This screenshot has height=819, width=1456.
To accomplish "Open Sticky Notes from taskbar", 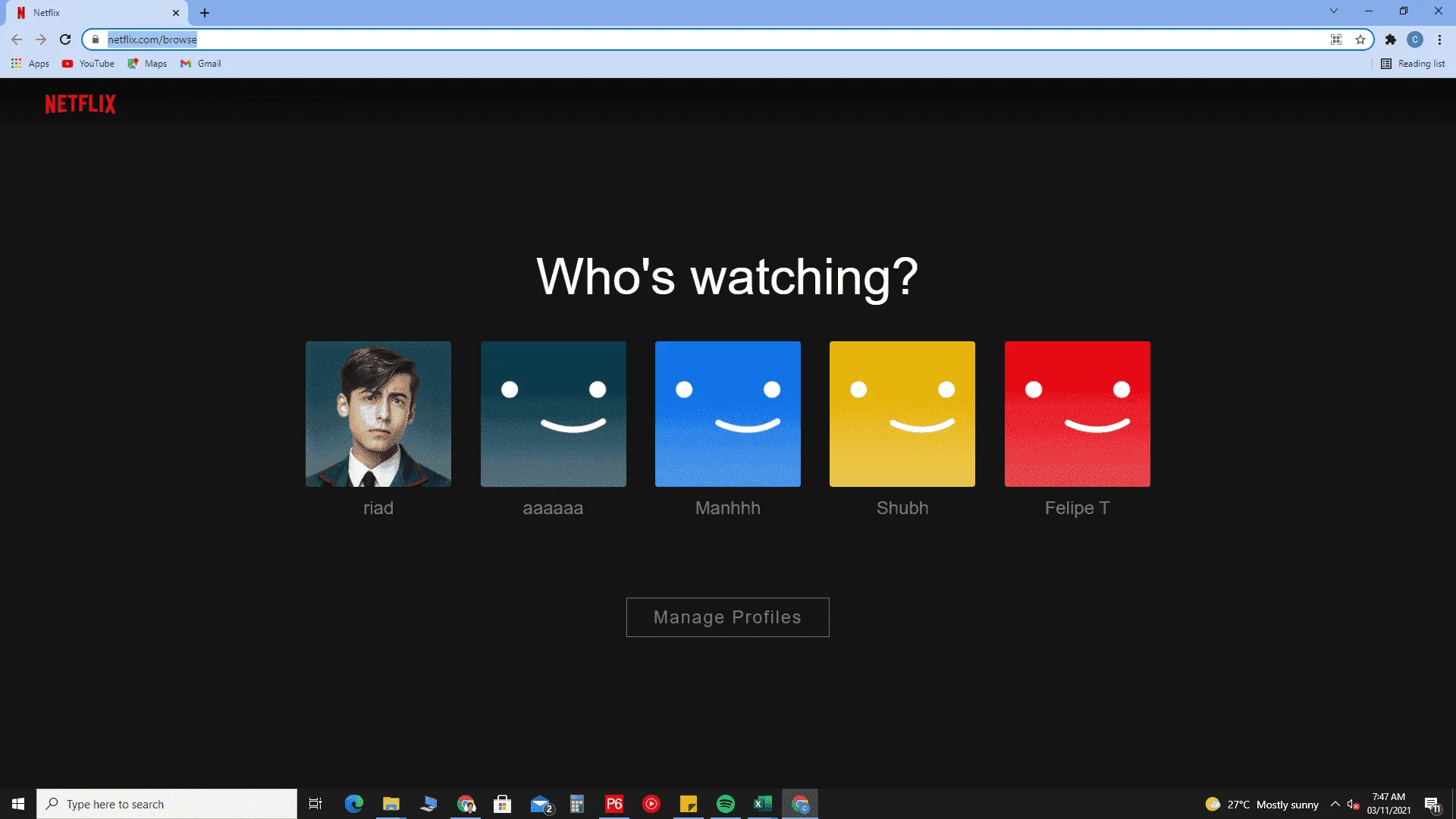I will pos(689,804).
